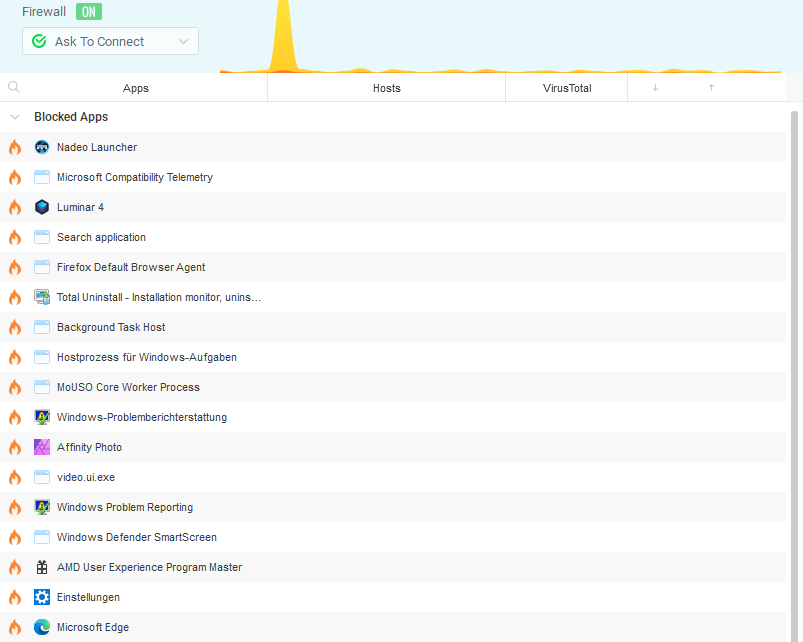Select the Microsoft Edge row name
The height and width of the screenshot is (642, 803).
[x=93, y=627]
